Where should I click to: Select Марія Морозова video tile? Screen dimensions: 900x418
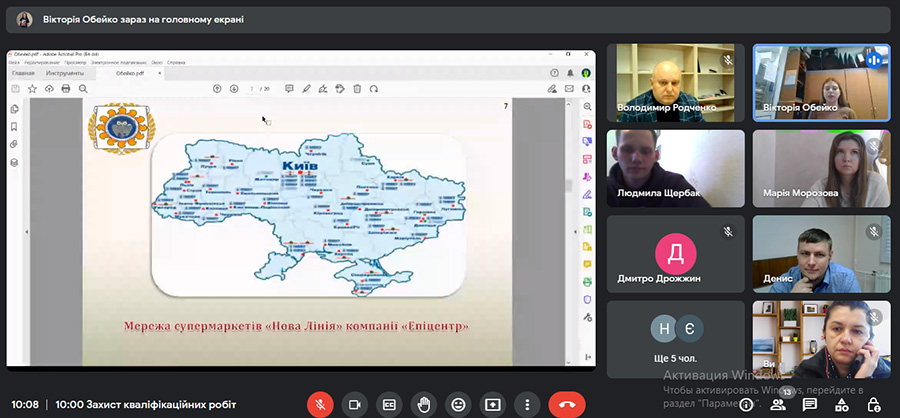point(822,168)
